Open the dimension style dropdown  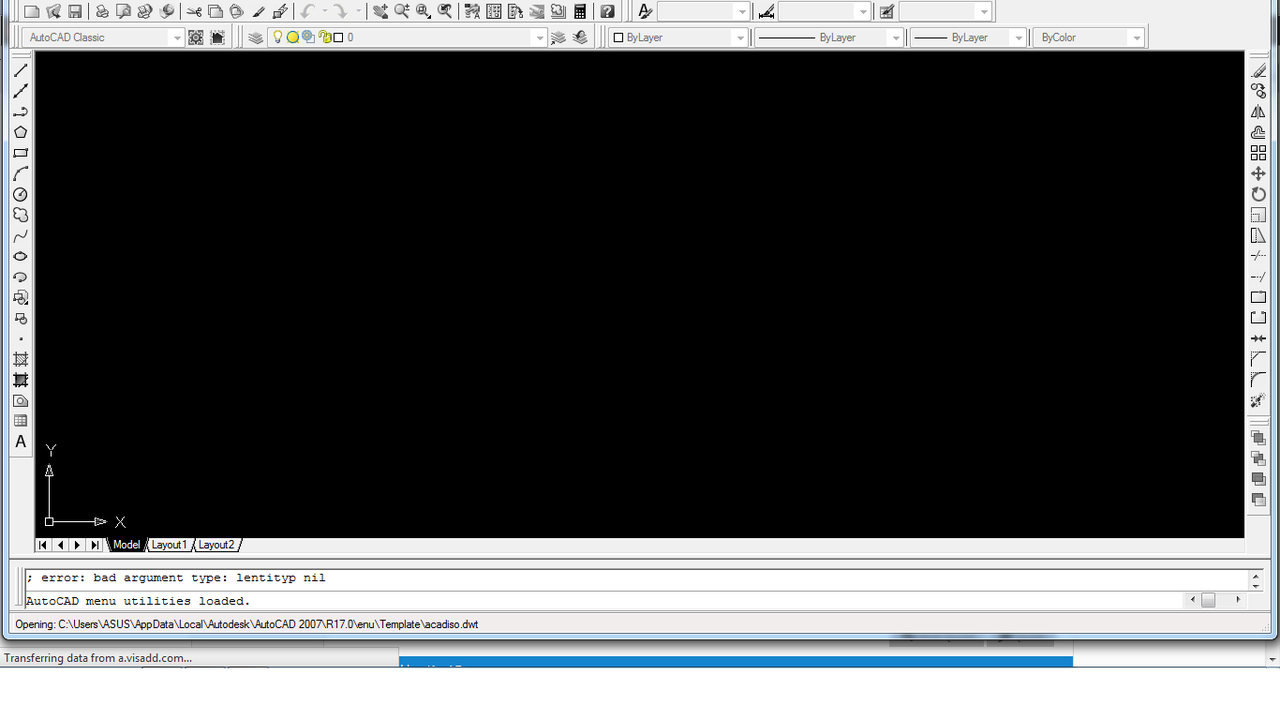pyautogui.click(x=863, y=12)
